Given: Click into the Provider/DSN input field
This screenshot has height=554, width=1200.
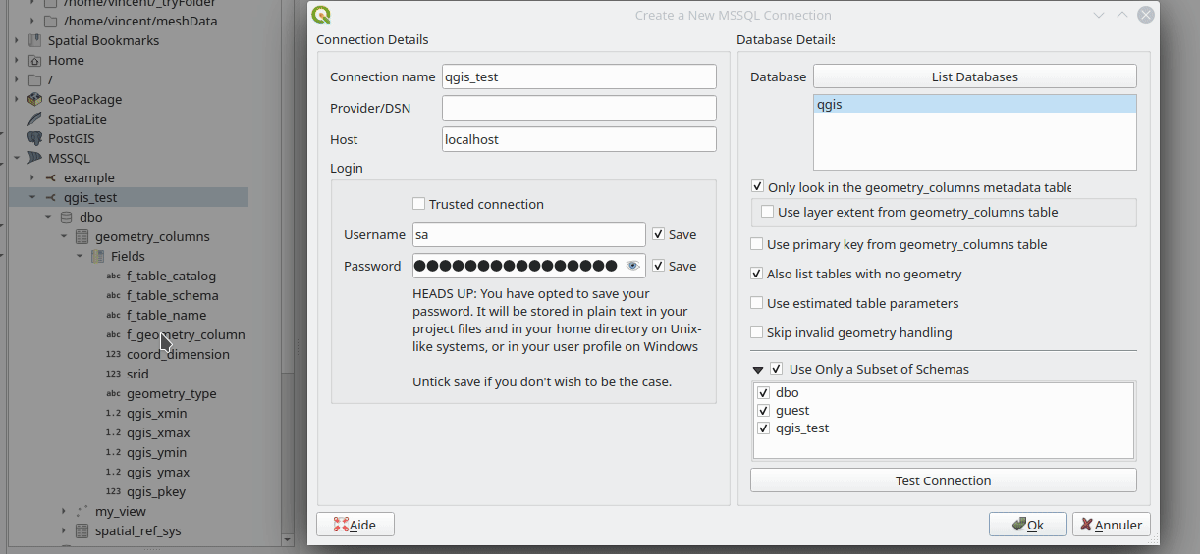Looking at the screenshot, I should click(579, 108).
